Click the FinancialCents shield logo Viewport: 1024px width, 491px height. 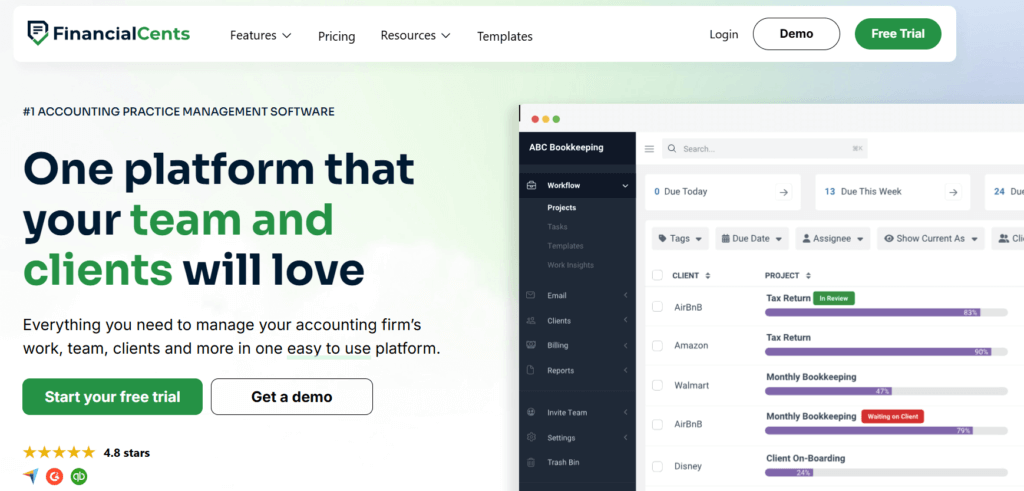(x=39, y=34)
